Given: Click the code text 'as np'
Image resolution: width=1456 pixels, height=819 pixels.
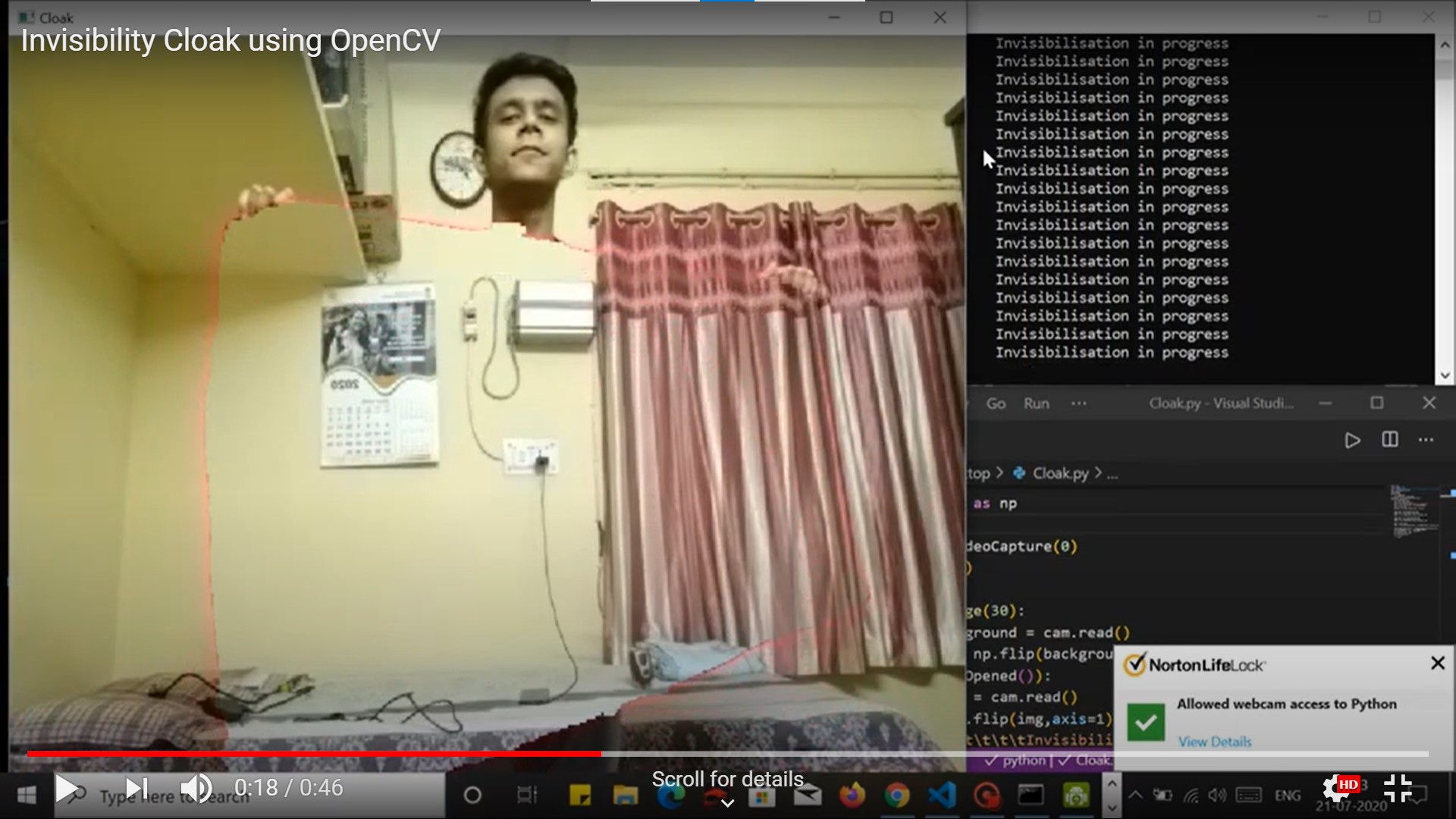Looking at the screenshot, I should (995, 504).
